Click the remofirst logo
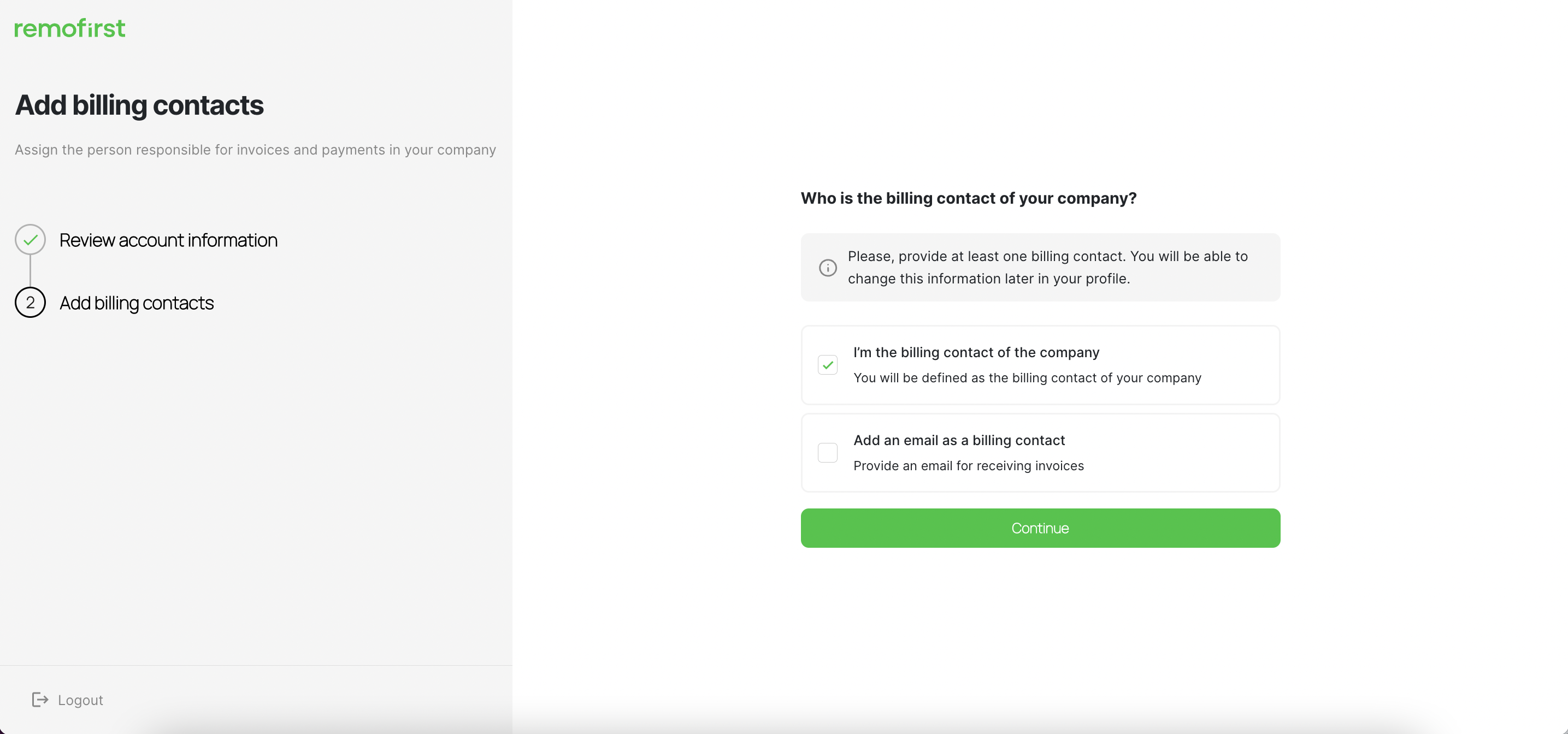The height and width of the screenshot is (734, 1568). (70, 28)
